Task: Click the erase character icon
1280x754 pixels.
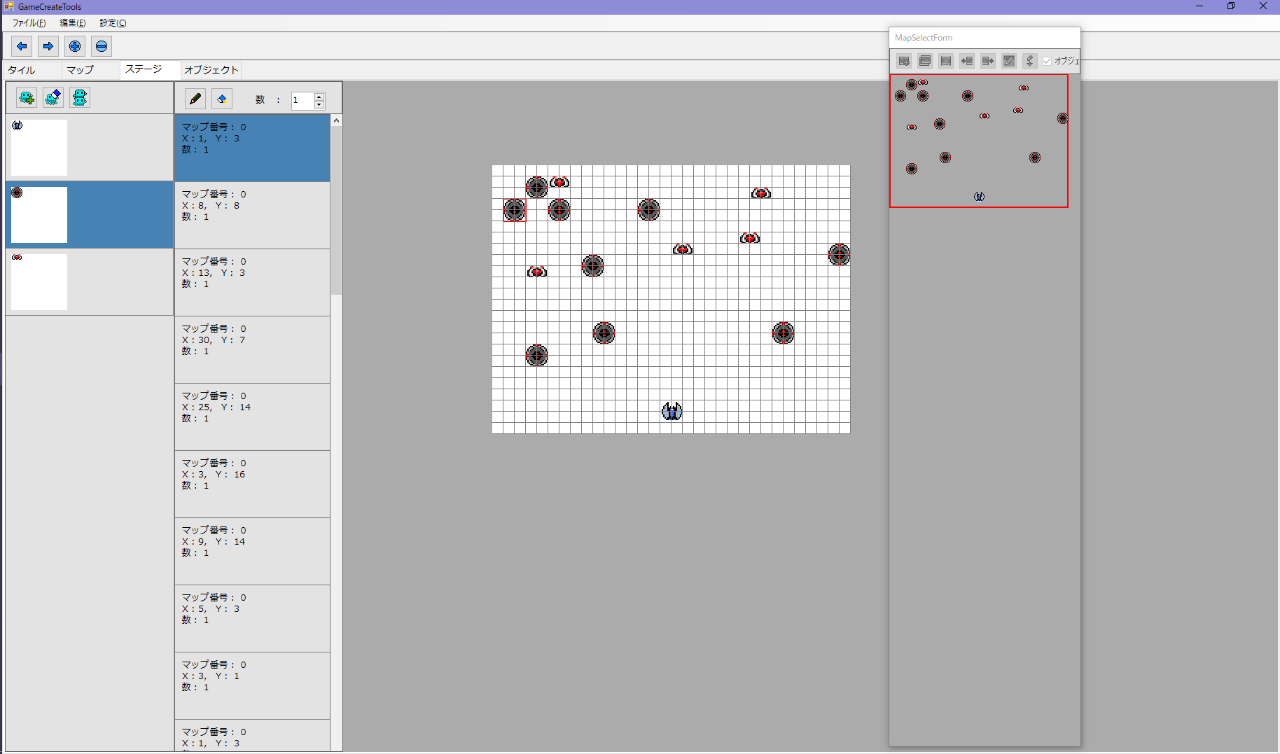Action: [54, 98]
